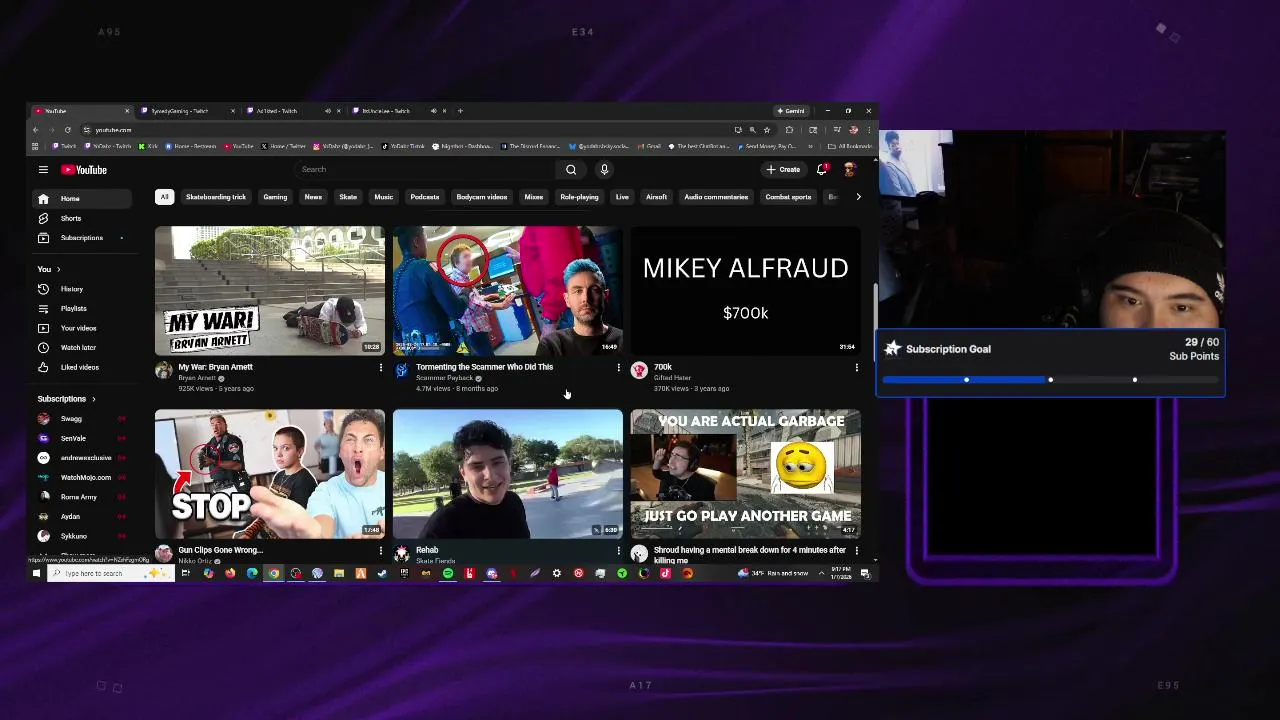The image size is (1280, 720).
Task: Click the Subscription Goal progress bar
Action: point(1050,380)
